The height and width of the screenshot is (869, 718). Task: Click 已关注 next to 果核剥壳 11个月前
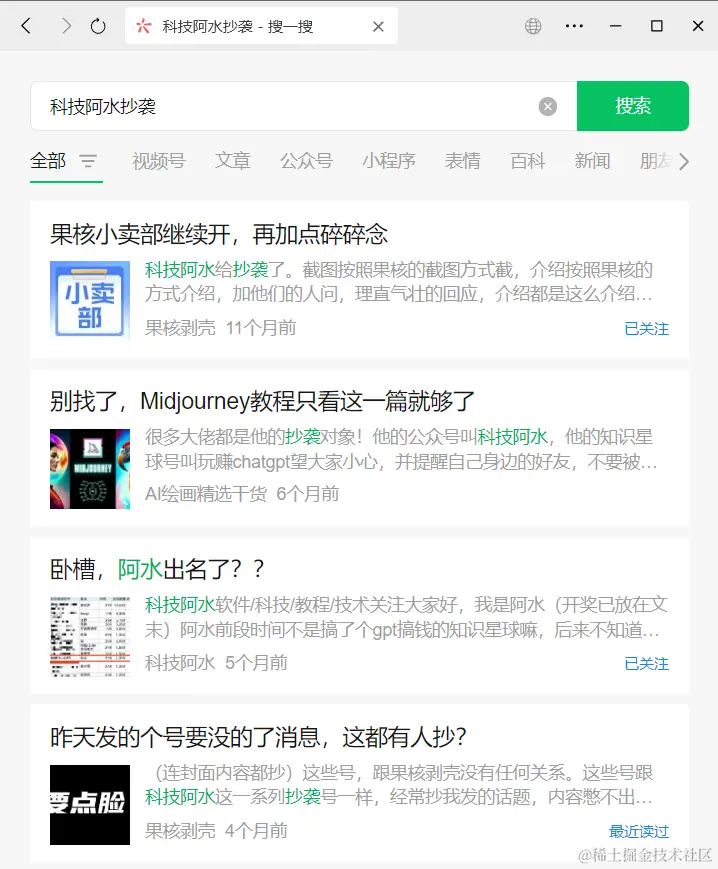tap(646, 329)
